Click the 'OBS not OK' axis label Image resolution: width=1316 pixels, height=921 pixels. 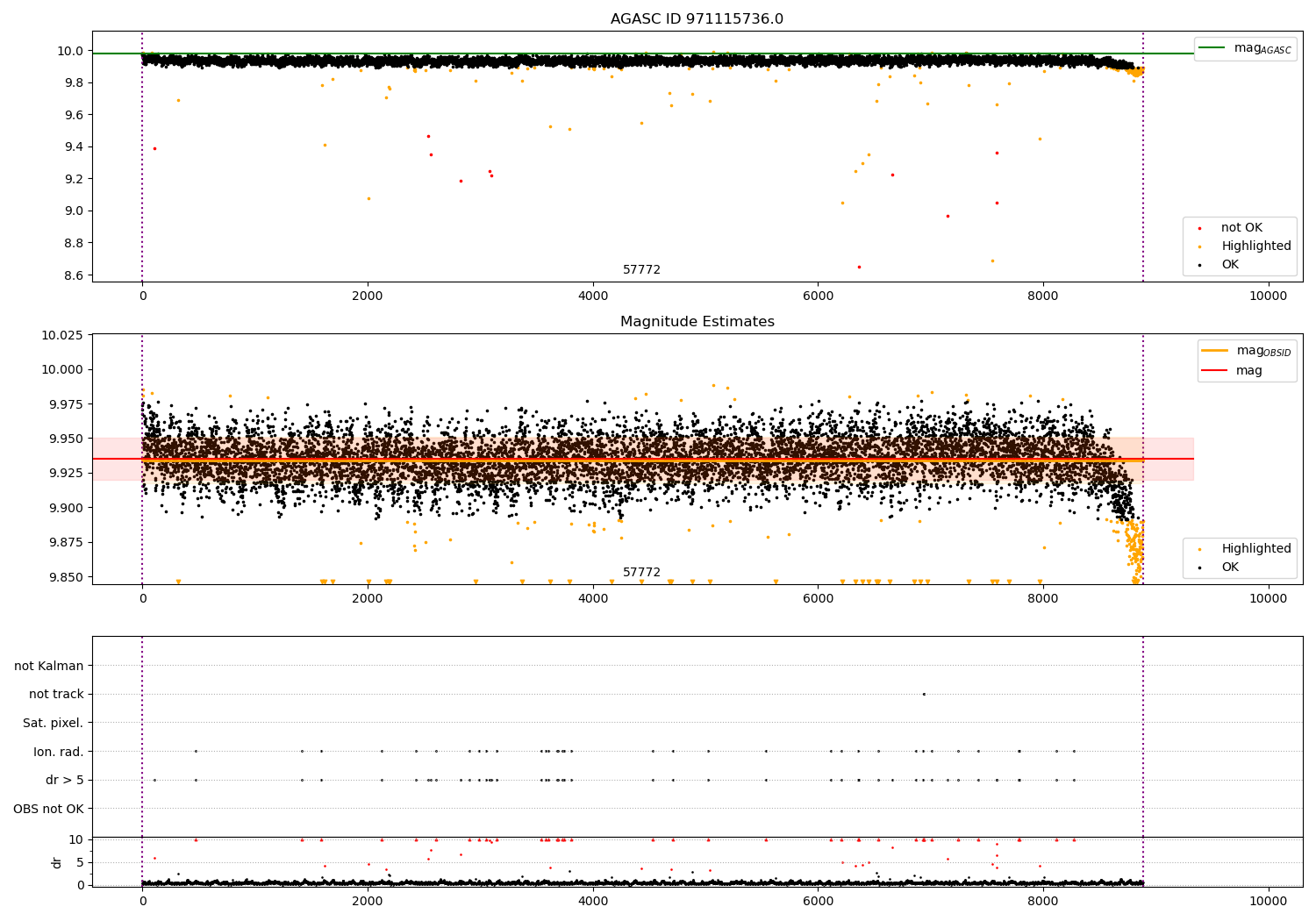[49, 809]
